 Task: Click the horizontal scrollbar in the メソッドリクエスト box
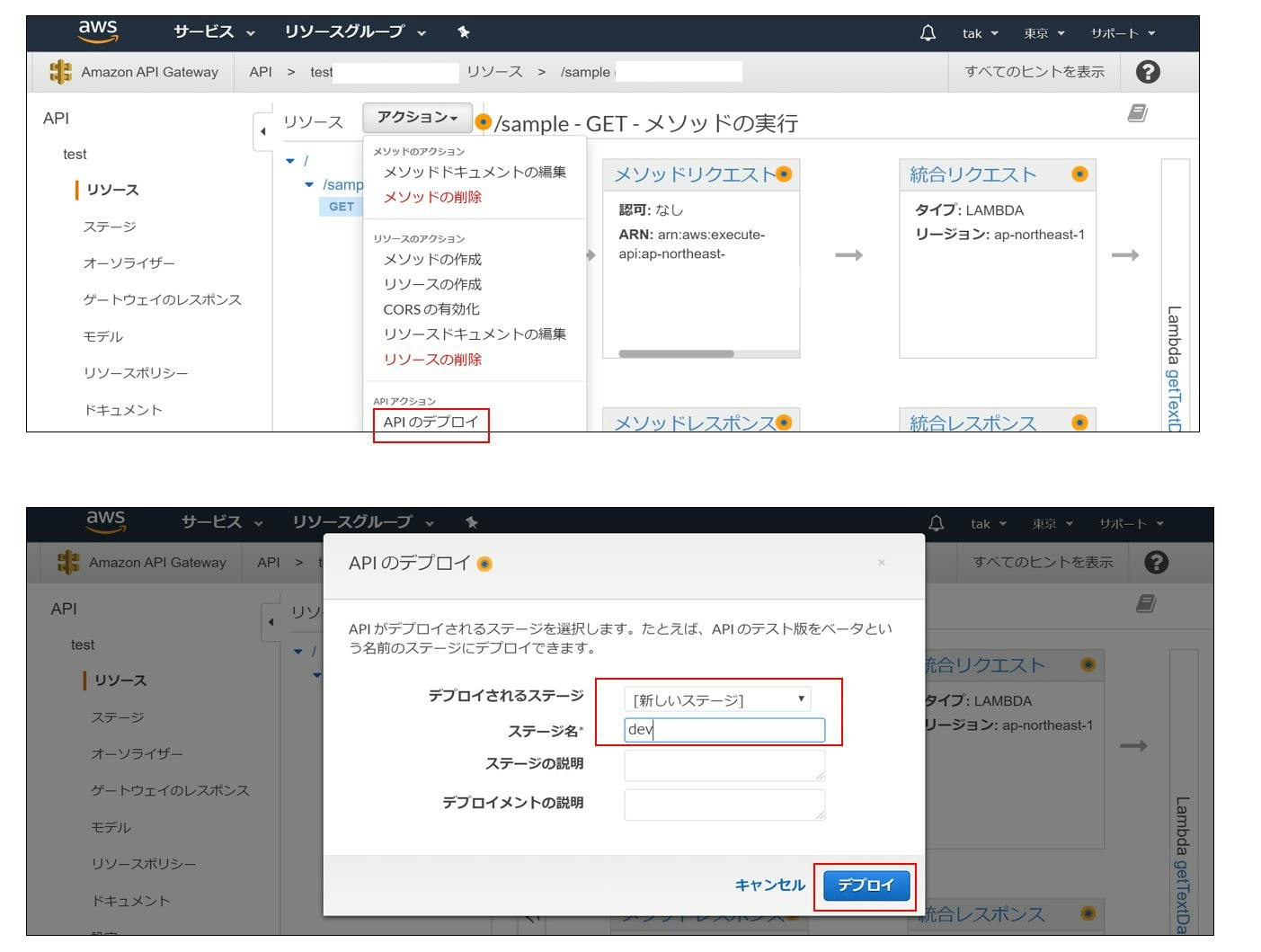[x=676, y=353]
